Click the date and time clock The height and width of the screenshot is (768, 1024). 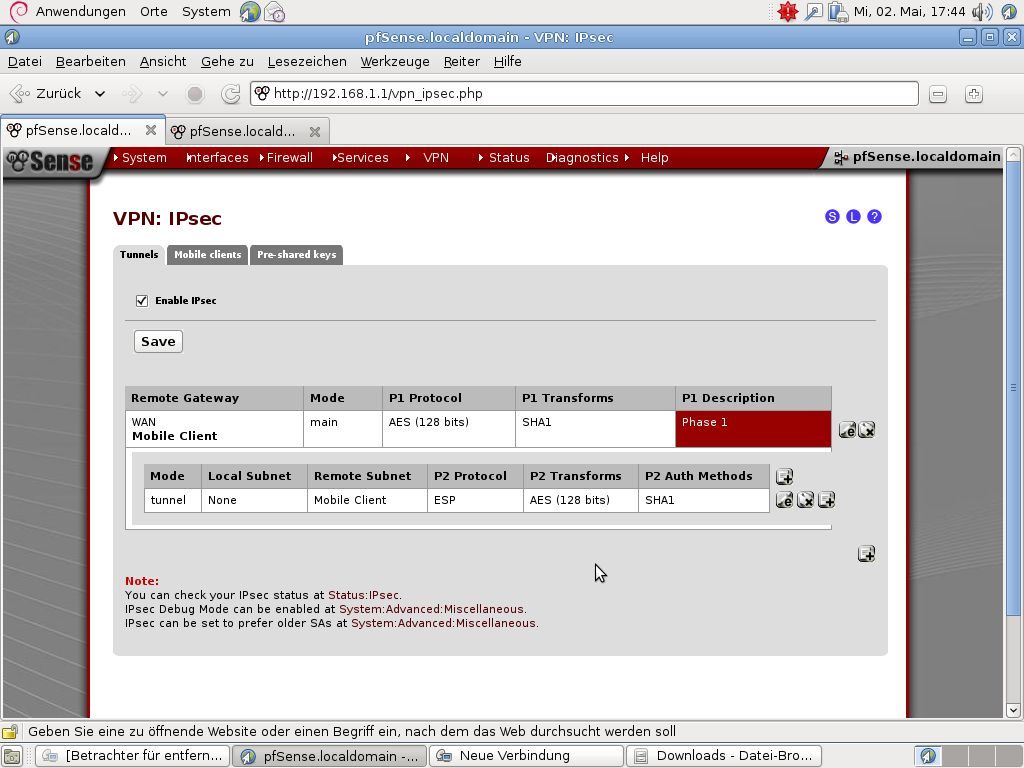[x=910, y=12]
